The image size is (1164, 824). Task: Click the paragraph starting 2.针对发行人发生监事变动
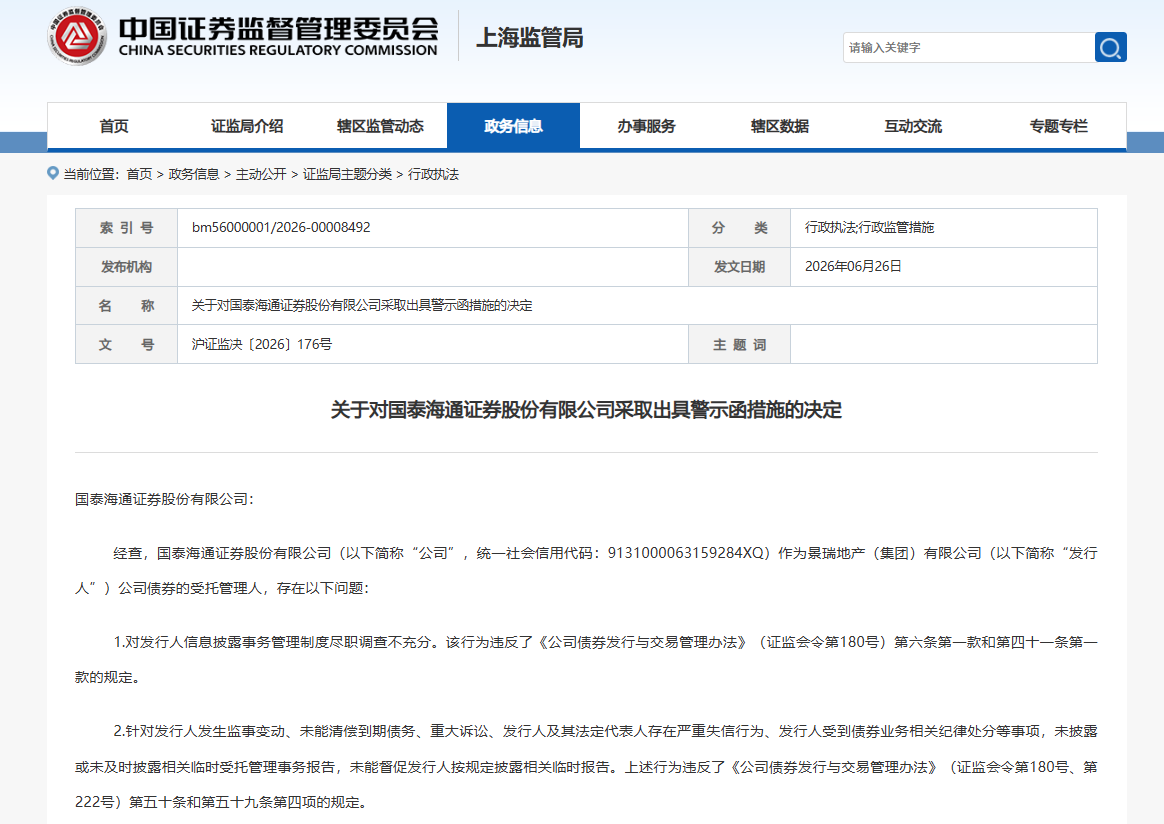pos(586,767)
